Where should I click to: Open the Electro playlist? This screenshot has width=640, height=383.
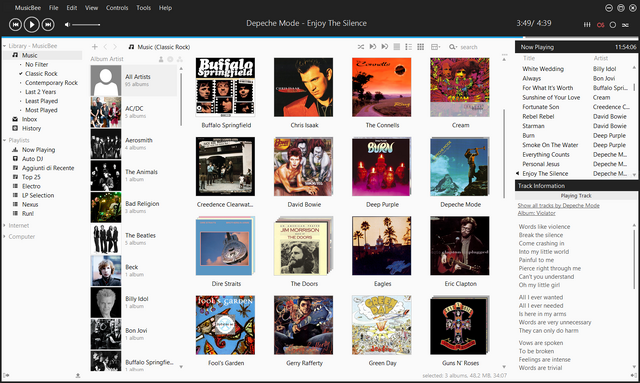tap(31, 186)
